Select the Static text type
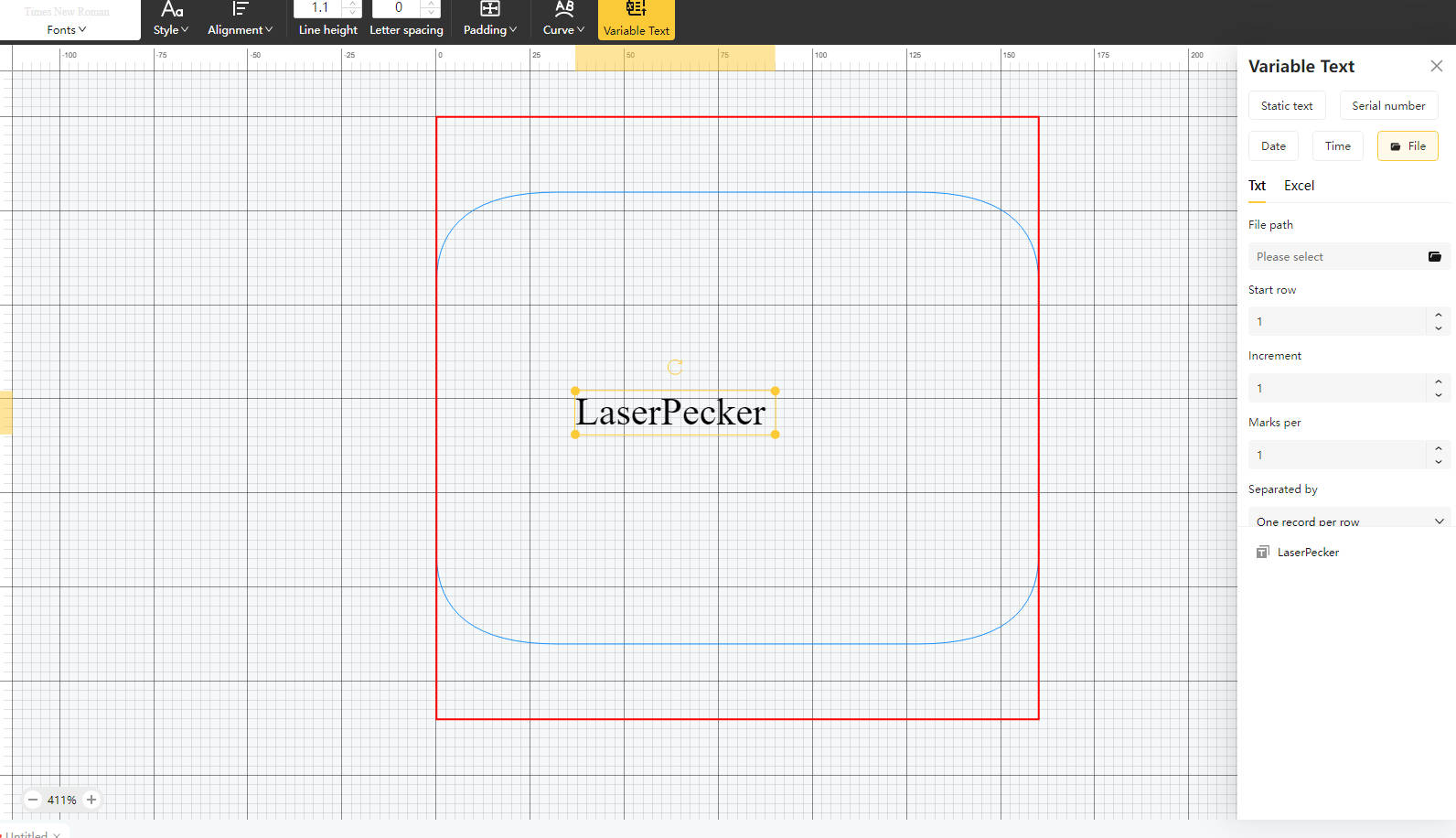 1287,105
